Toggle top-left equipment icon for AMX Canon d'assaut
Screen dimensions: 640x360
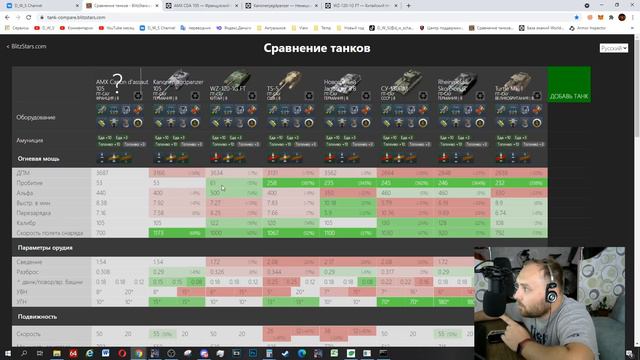click(x=102, y=109)
